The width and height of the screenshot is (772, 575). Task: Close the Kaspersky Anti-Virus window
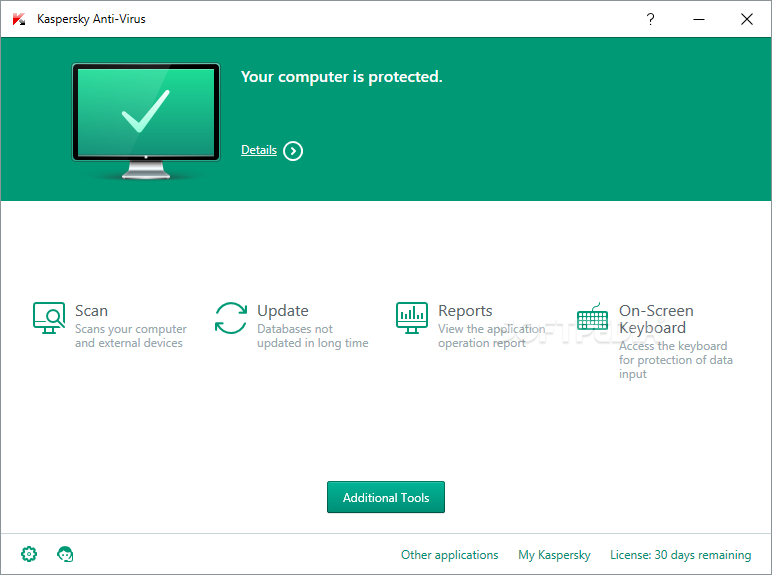[x=747, y=19]
